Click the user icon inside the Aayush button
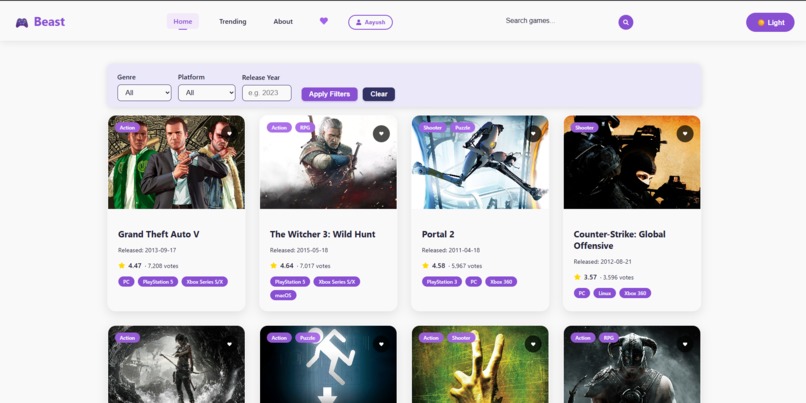The image size is (806, 403). click(x=358, y=23)
